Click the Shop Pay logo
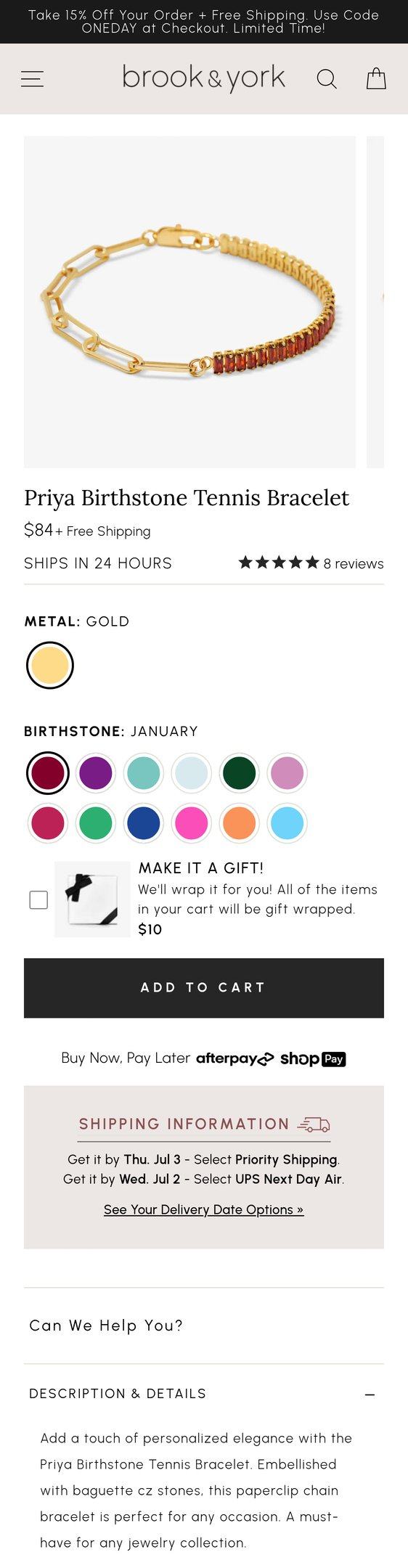The height and width of the screenshot is (1568, 408). point(313,1059)
